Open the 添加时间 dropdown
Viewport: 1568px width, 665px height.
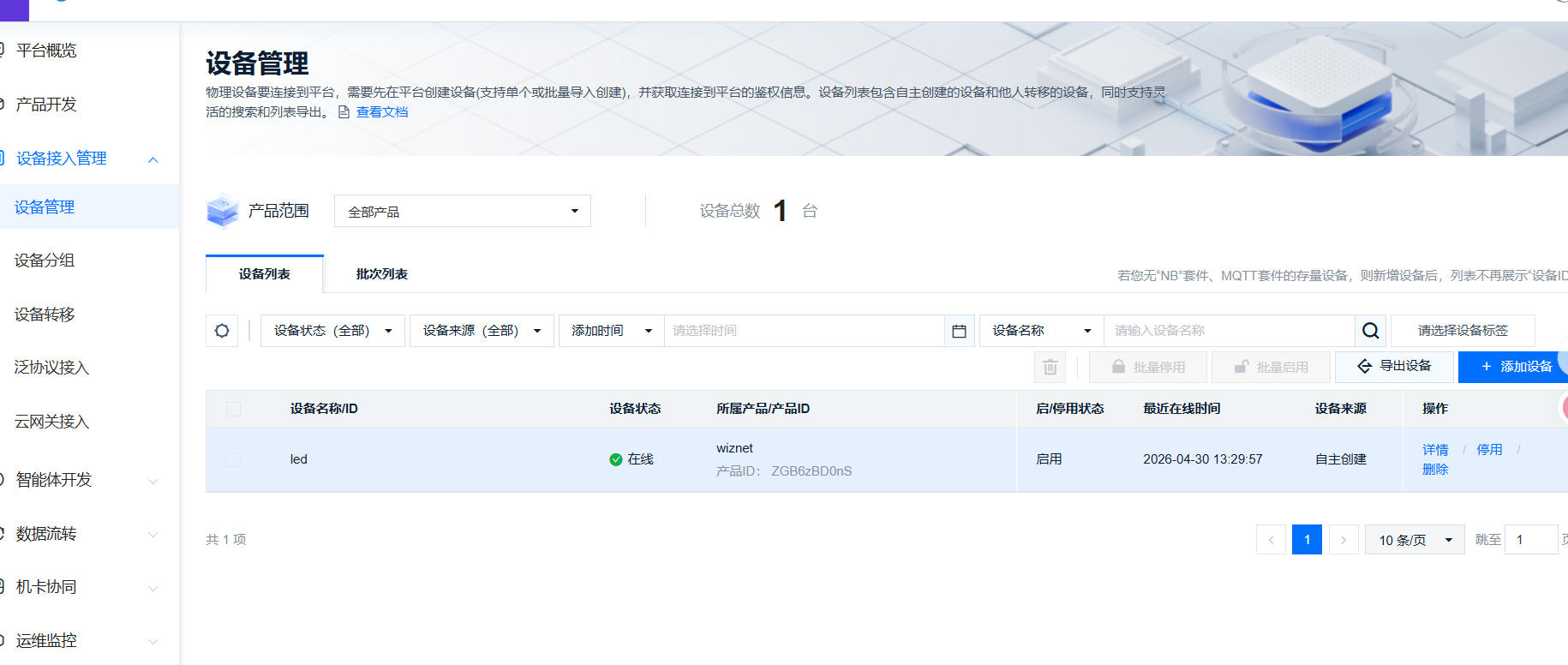[612, 331]
